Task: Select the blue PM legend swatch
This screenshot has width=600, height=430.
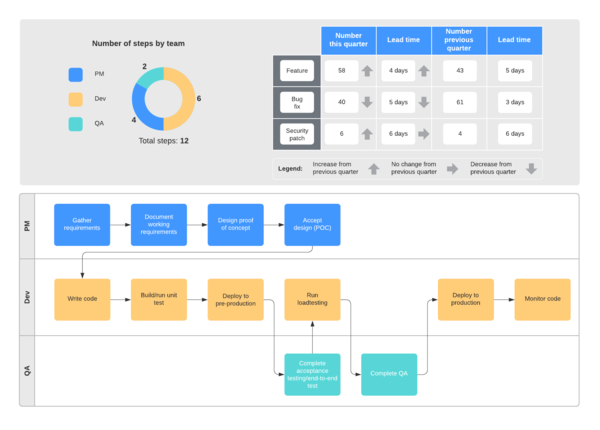Action: tap(76, 74)
